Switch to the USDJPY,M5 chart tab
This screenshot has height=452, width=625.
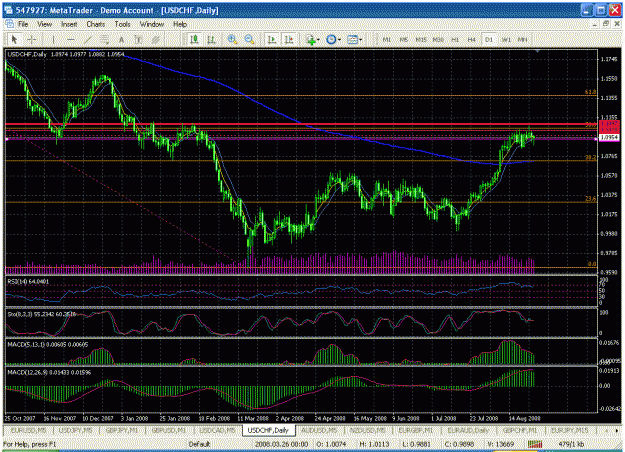click(x=75, y=430)
